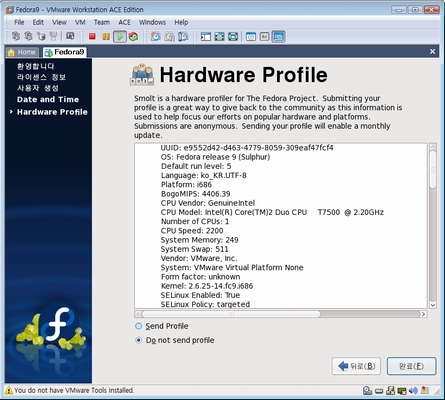The image size is (445, 400).
Task: Click the "SELinux Enabled: True" line
Action: coord(200,295)
